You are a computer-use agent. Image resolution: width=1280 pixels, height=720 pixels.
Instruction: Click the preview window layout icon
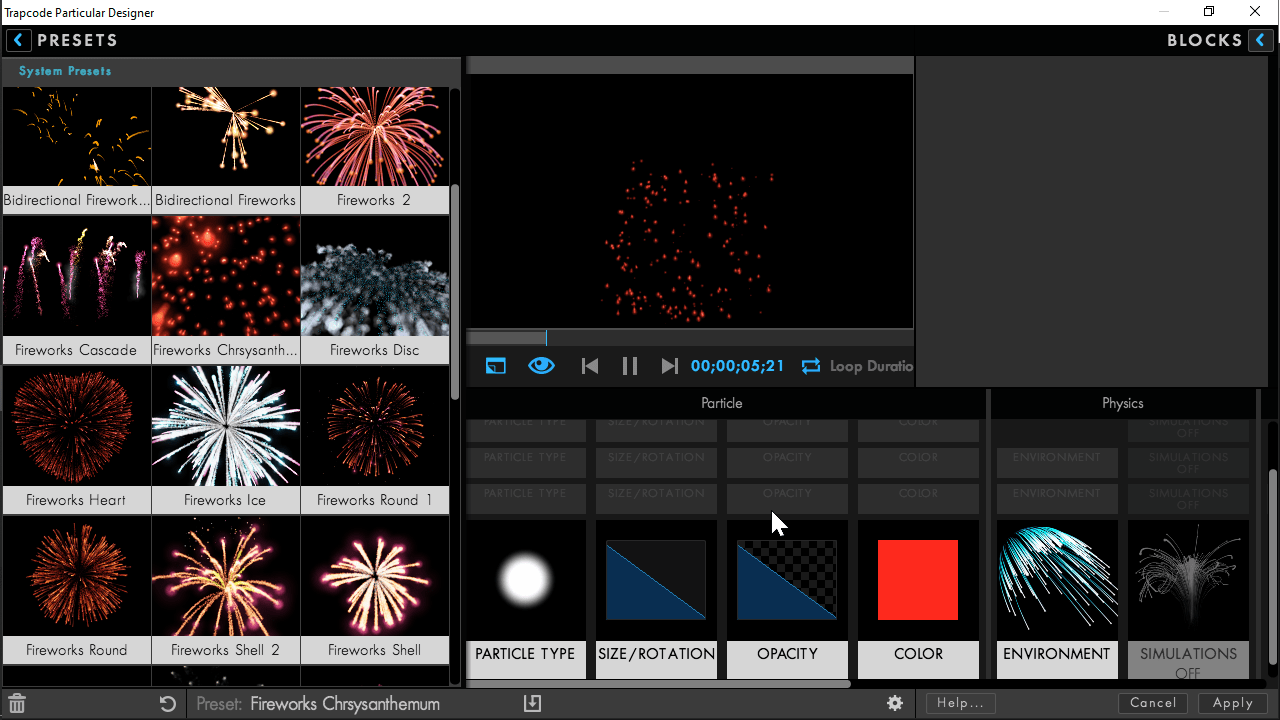pos(496,366)
